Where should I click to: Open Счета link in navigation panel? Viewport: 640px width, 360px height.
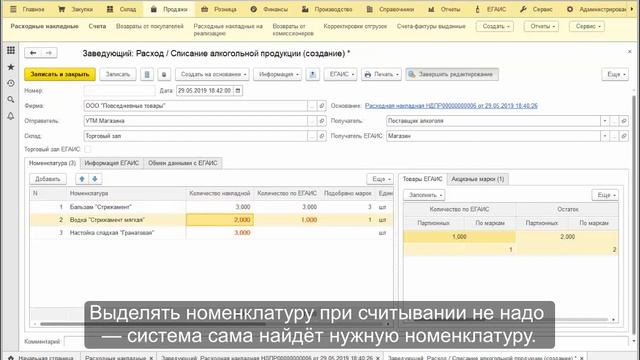pyautogui.click(x=97, y=26)
